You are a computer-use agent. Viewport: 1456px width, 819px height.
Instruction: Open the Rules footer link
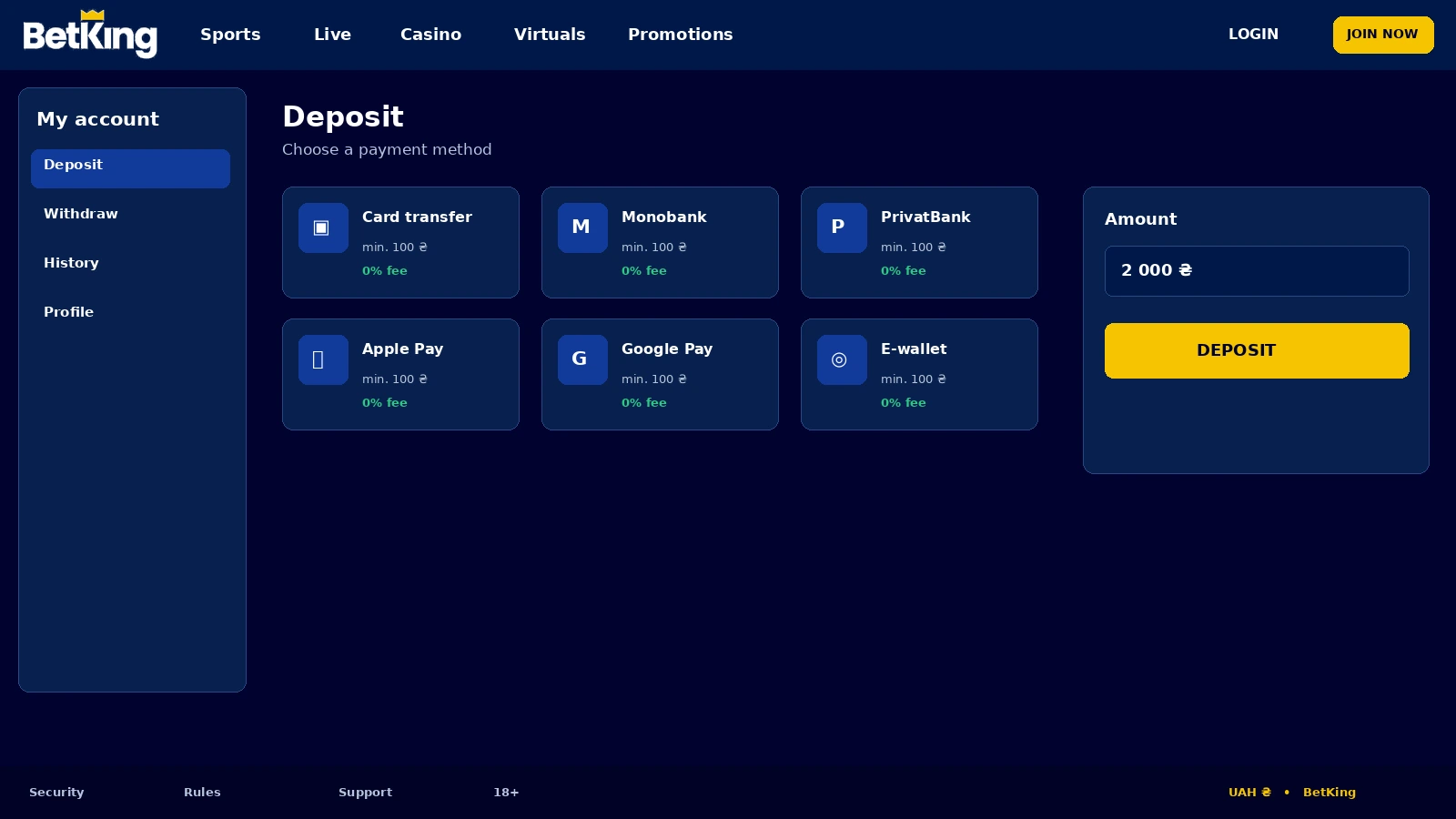(202, 793)
